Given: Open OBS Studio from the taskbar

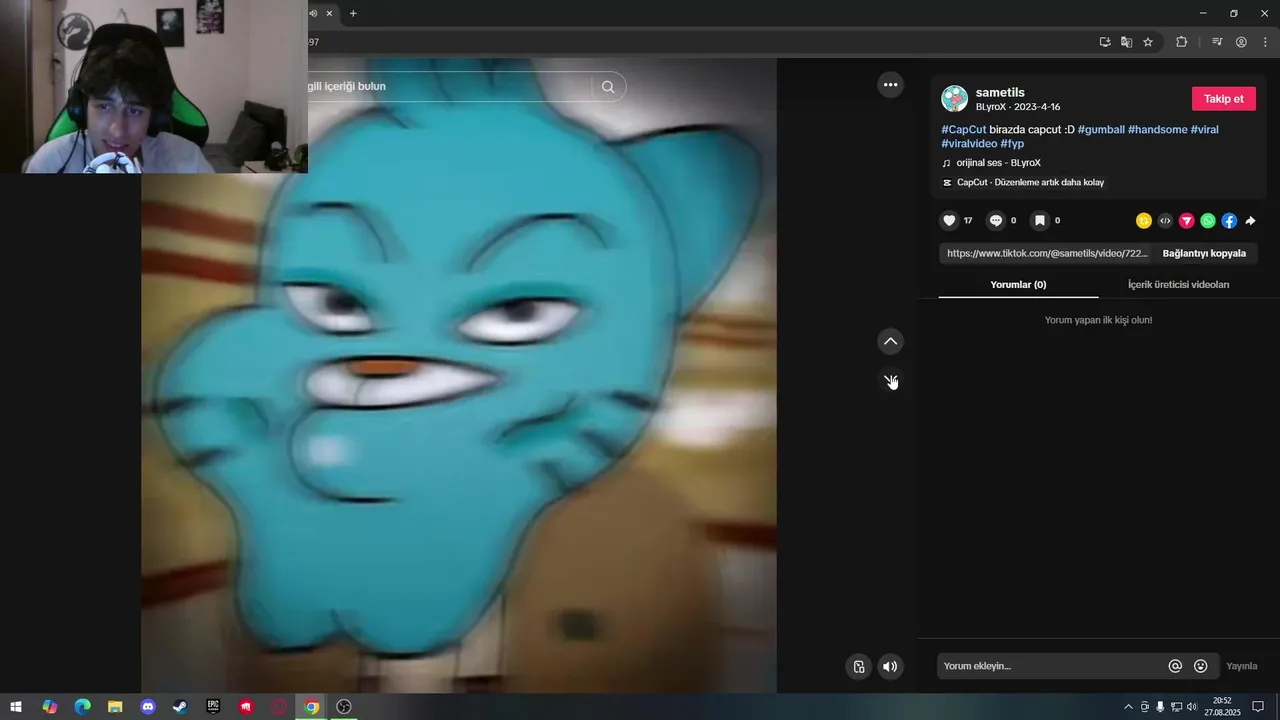Looking at the screenshot, I should point(344,707).
